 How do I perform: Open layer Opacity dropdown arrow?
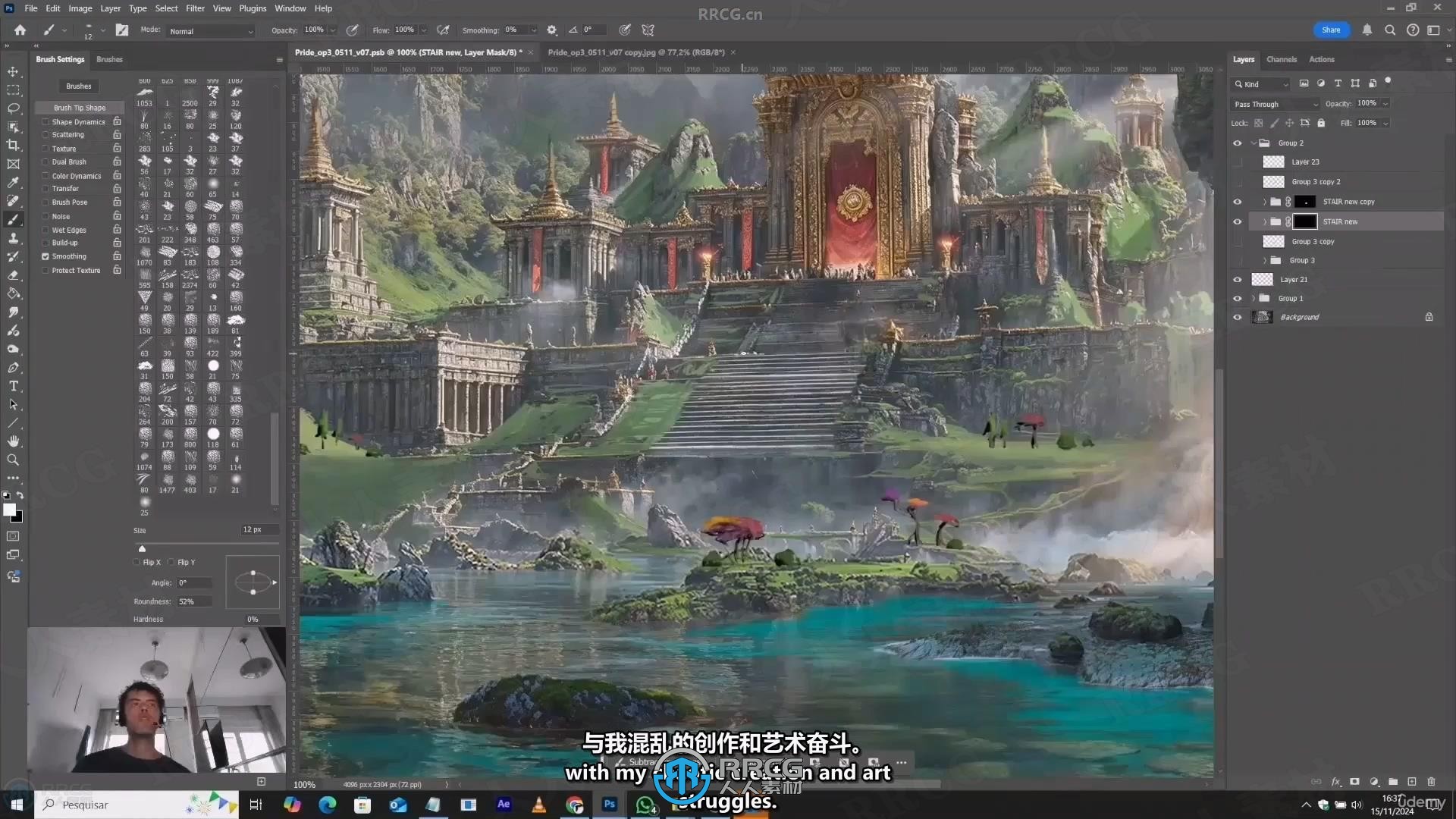[1385, 104]
